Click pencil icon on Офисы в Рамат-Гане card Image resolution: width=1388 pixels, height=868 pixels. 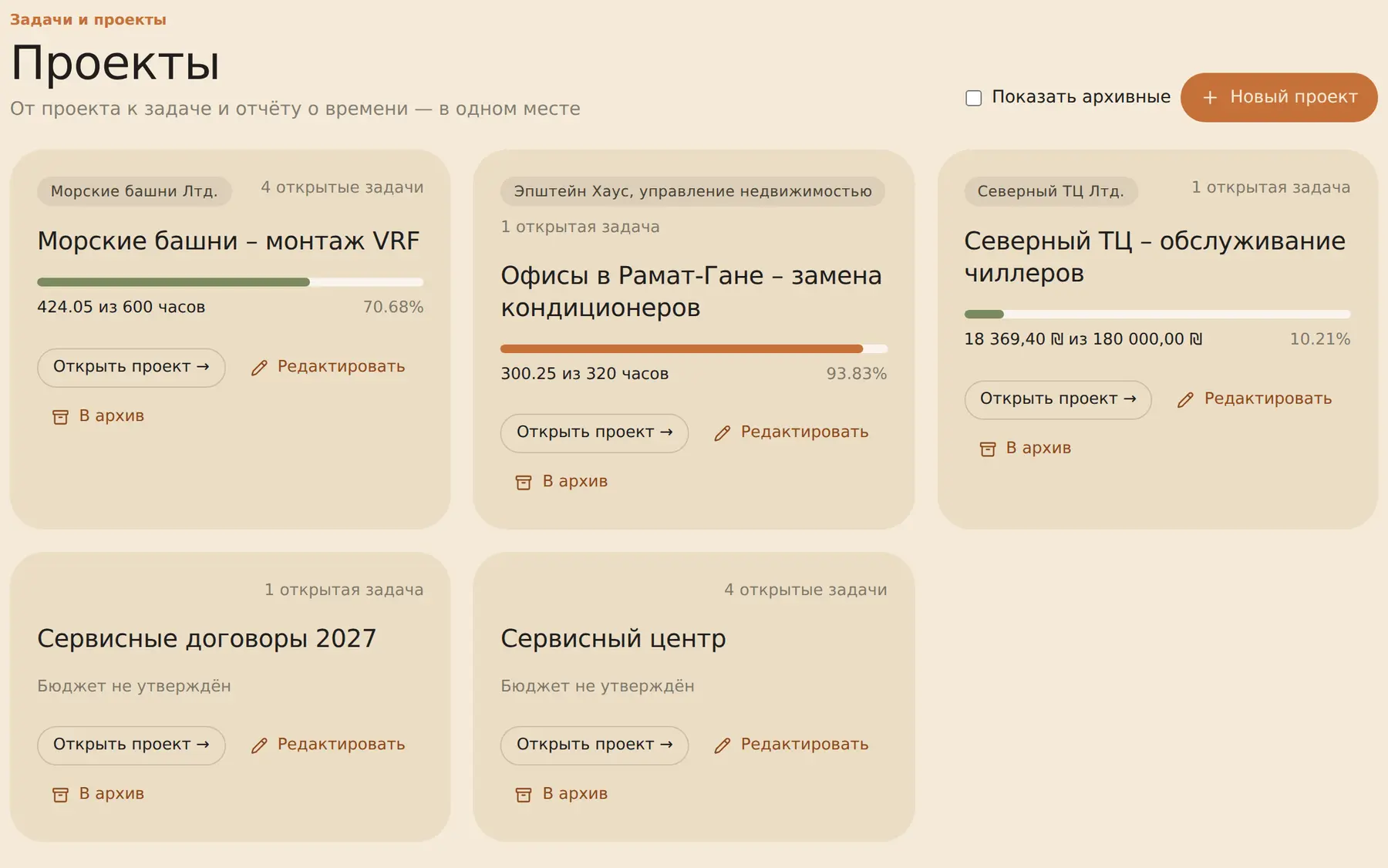tap(723, 433)
